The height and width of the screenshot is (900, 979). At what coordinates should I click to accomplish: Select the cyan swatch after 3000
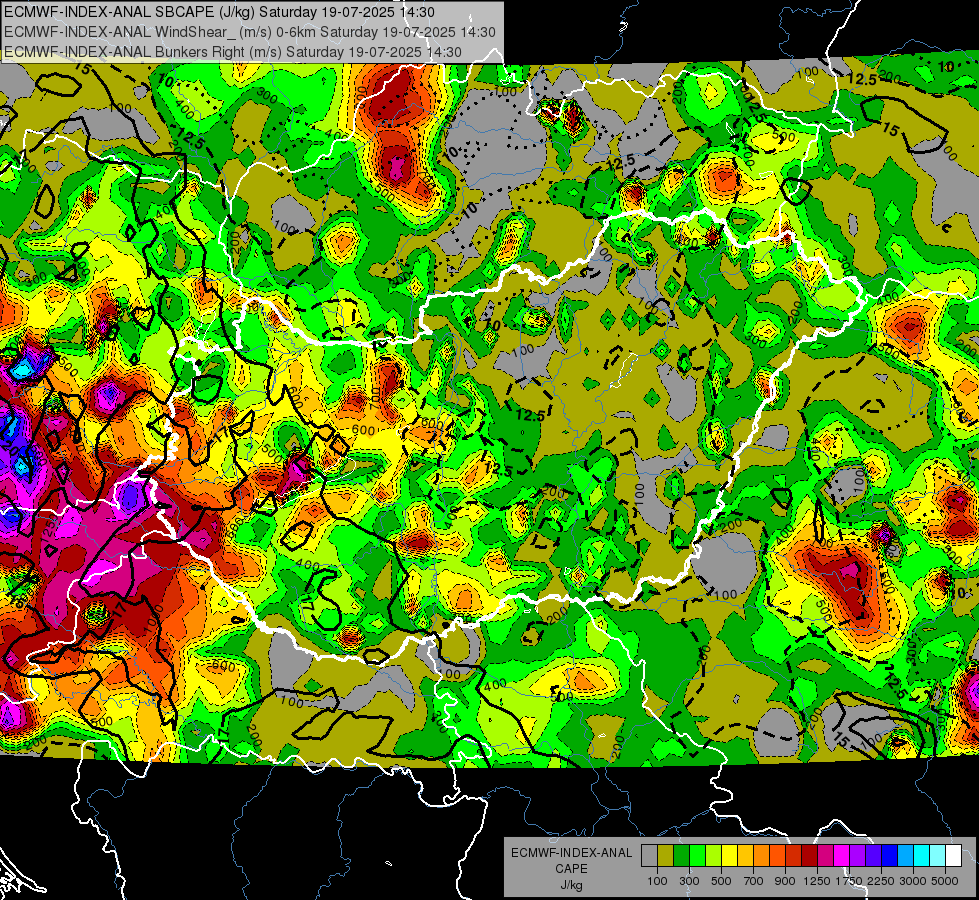(922, 855)
